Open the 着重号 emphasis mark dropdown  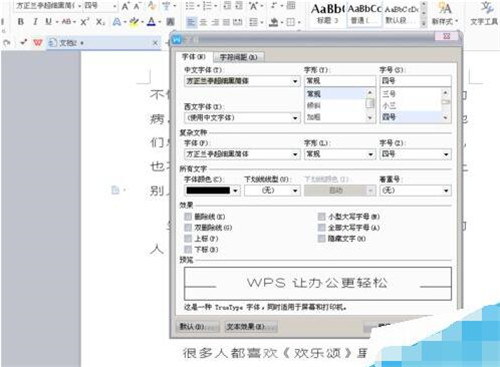point(446,190)
